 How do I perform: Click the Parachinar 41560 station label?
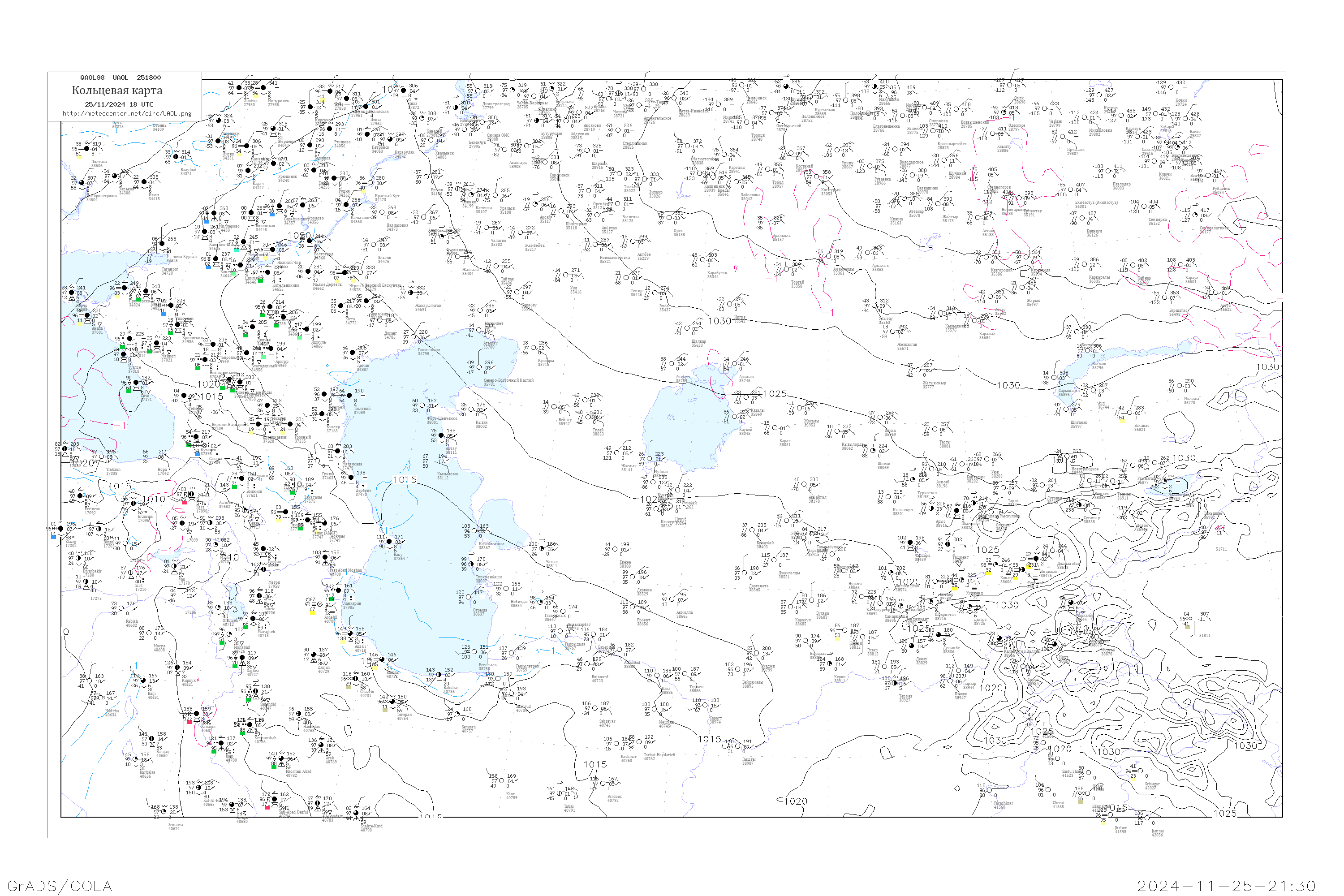[x=1003, y=805]
